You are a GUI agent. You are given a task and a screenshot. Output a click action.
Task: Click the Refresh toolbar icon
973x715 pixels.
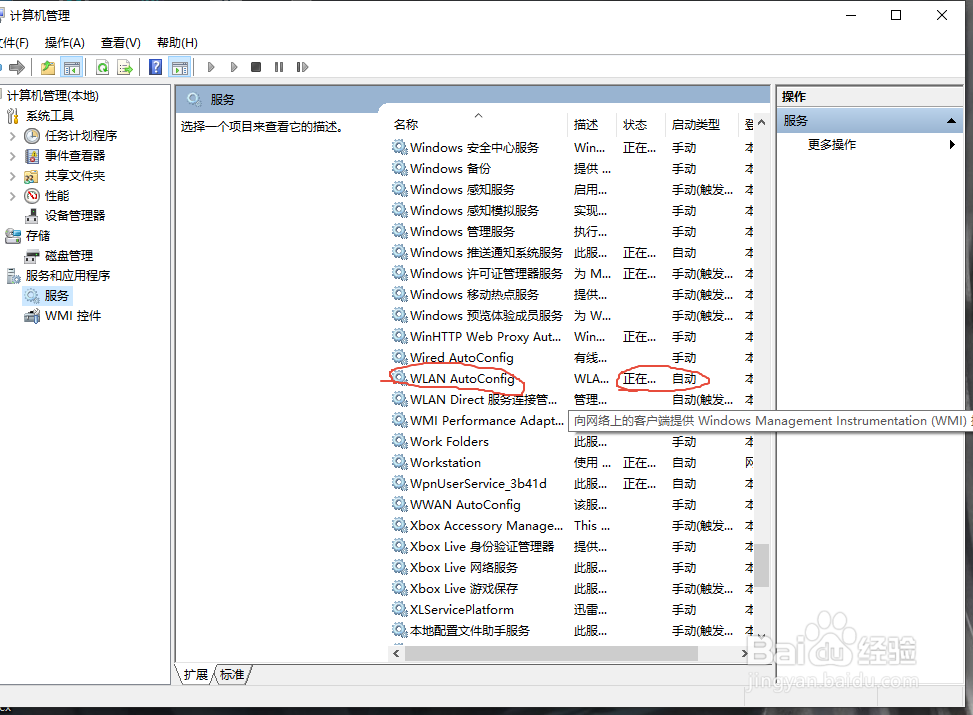pos(103,67)
